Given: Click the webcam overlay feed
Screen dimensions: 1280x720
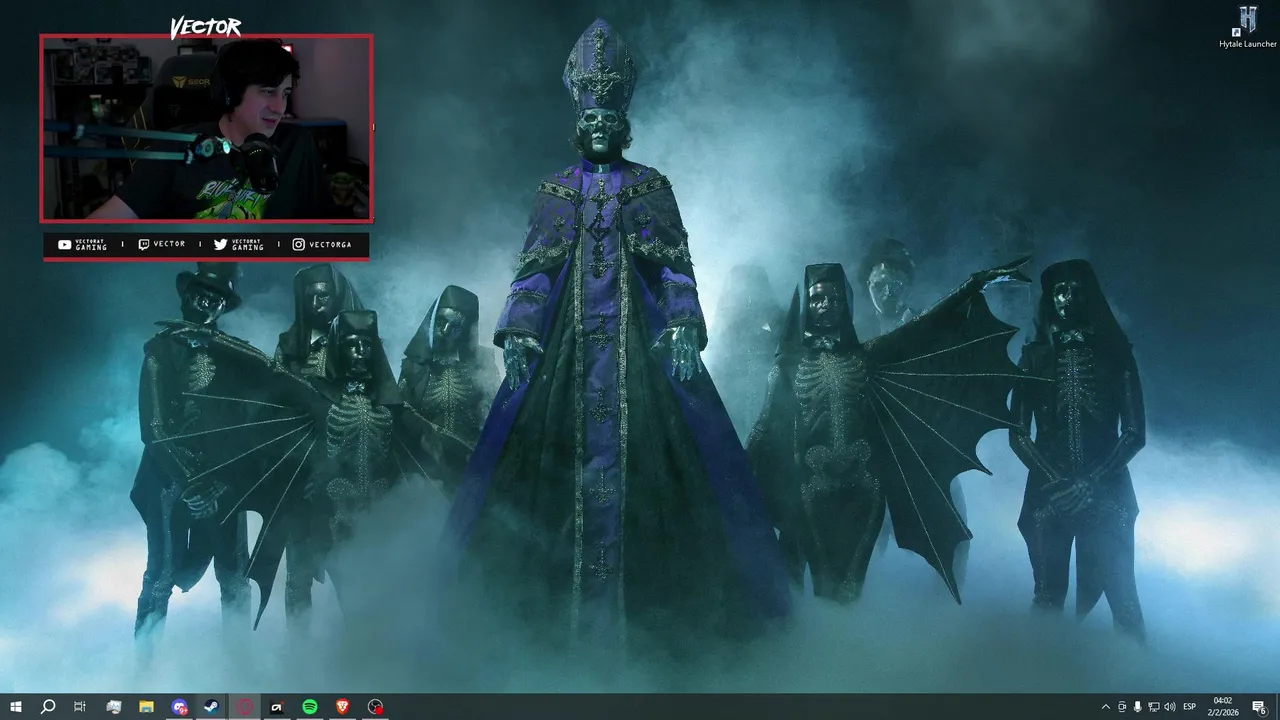Looking at the screenshot, I should pyautogui.click(x=206, y=128).
